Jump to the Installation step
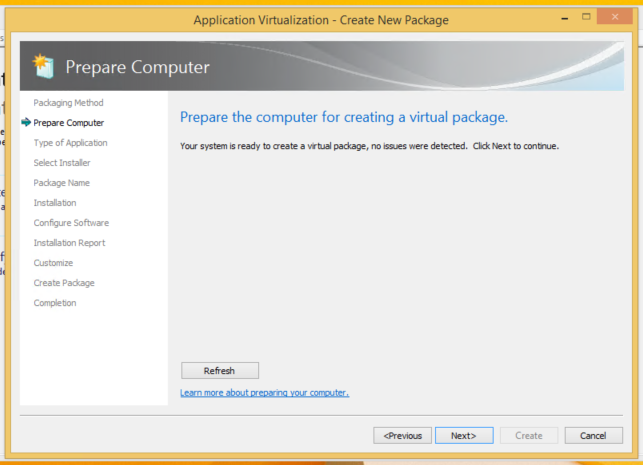 click(x=54, y=203)
